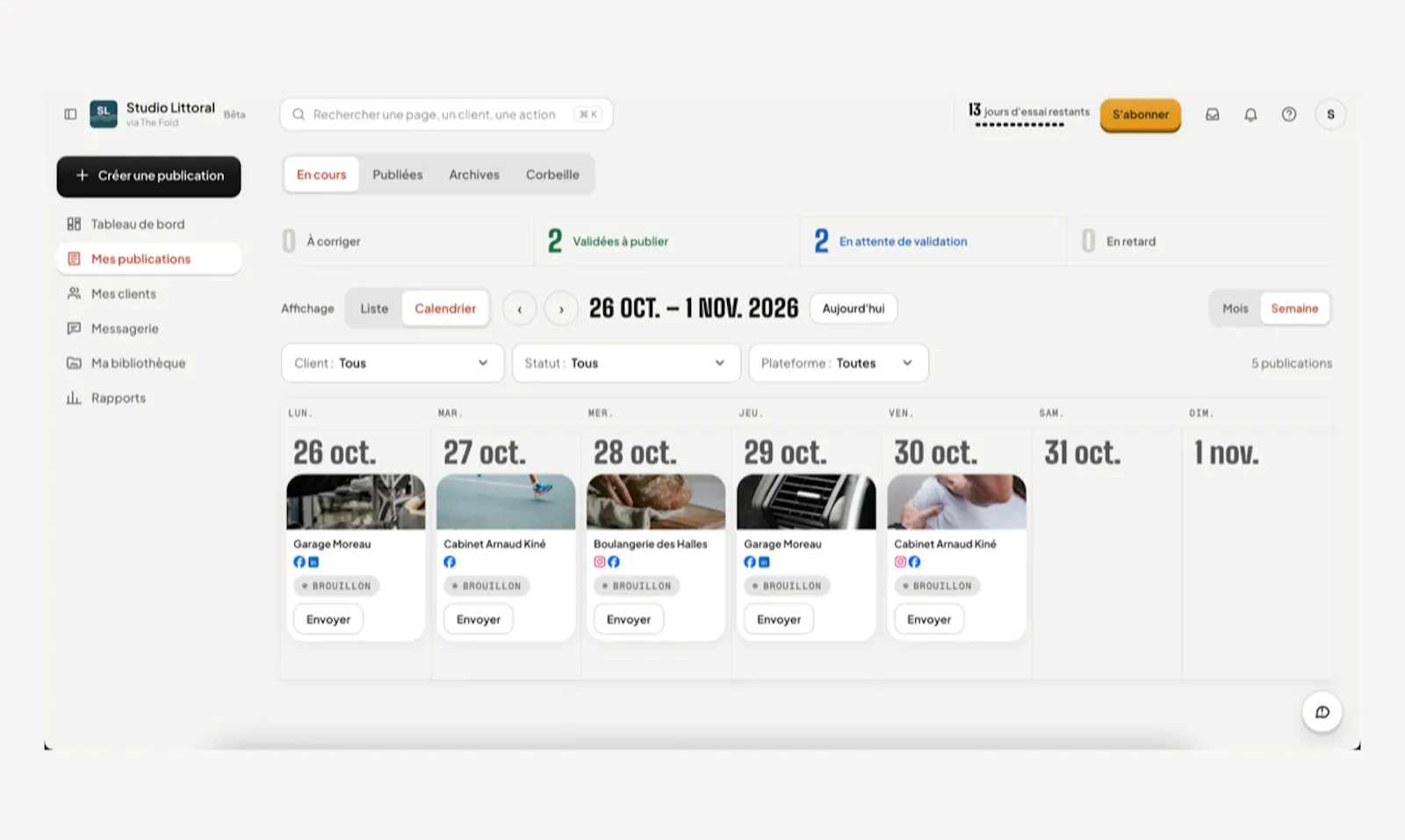Click the Studio Littoral SL logo
This screenshot has height=840, width=1405.
104,113
